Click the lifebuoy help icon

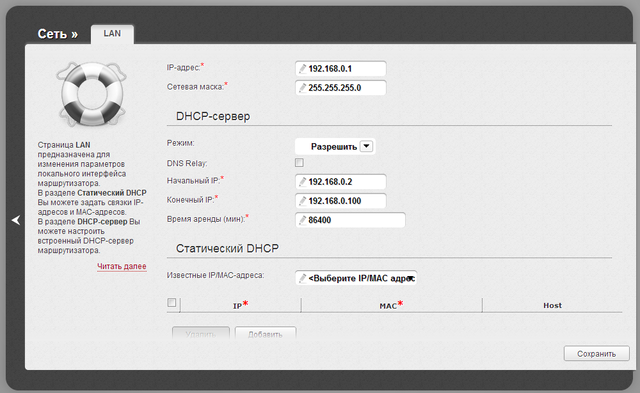[x=91, y=94]
